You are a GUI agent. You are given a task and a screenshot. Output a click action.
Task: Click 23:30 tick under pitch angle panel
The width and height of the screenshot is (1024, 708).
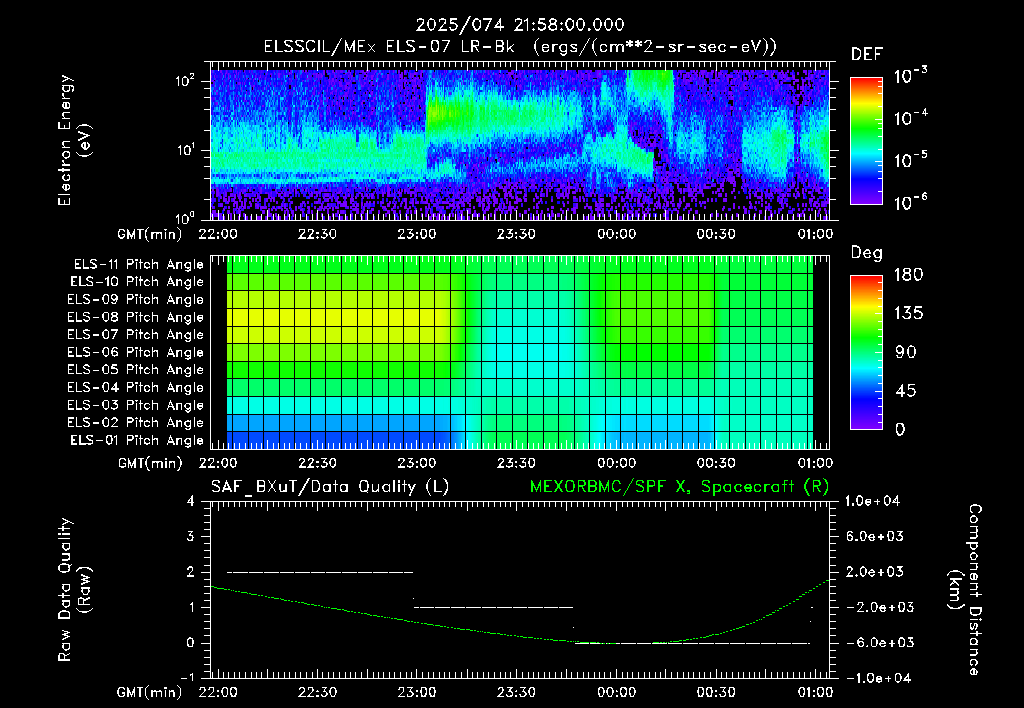(517, 463)
